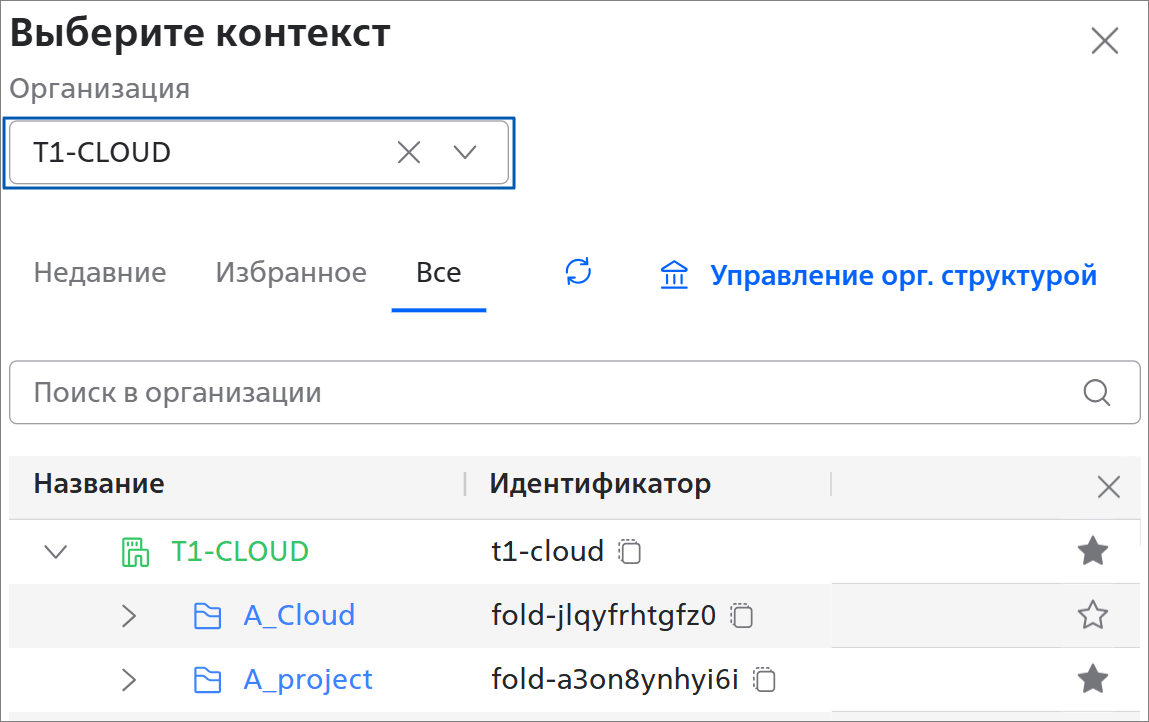The image size is (1149, 722).
Task: Switch to the Недавние tab
Action: 100,273
